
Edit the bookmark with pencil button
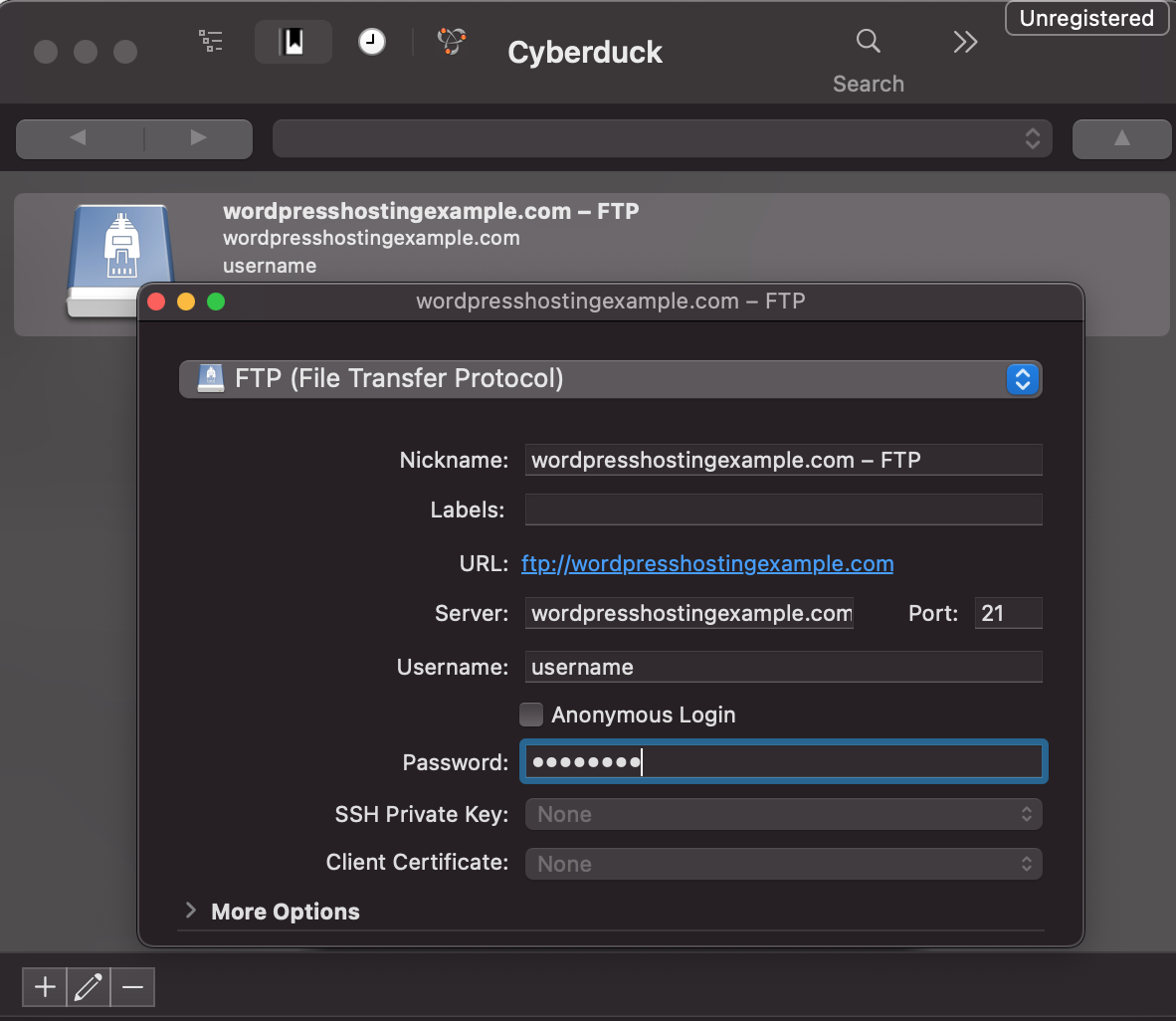89,987
